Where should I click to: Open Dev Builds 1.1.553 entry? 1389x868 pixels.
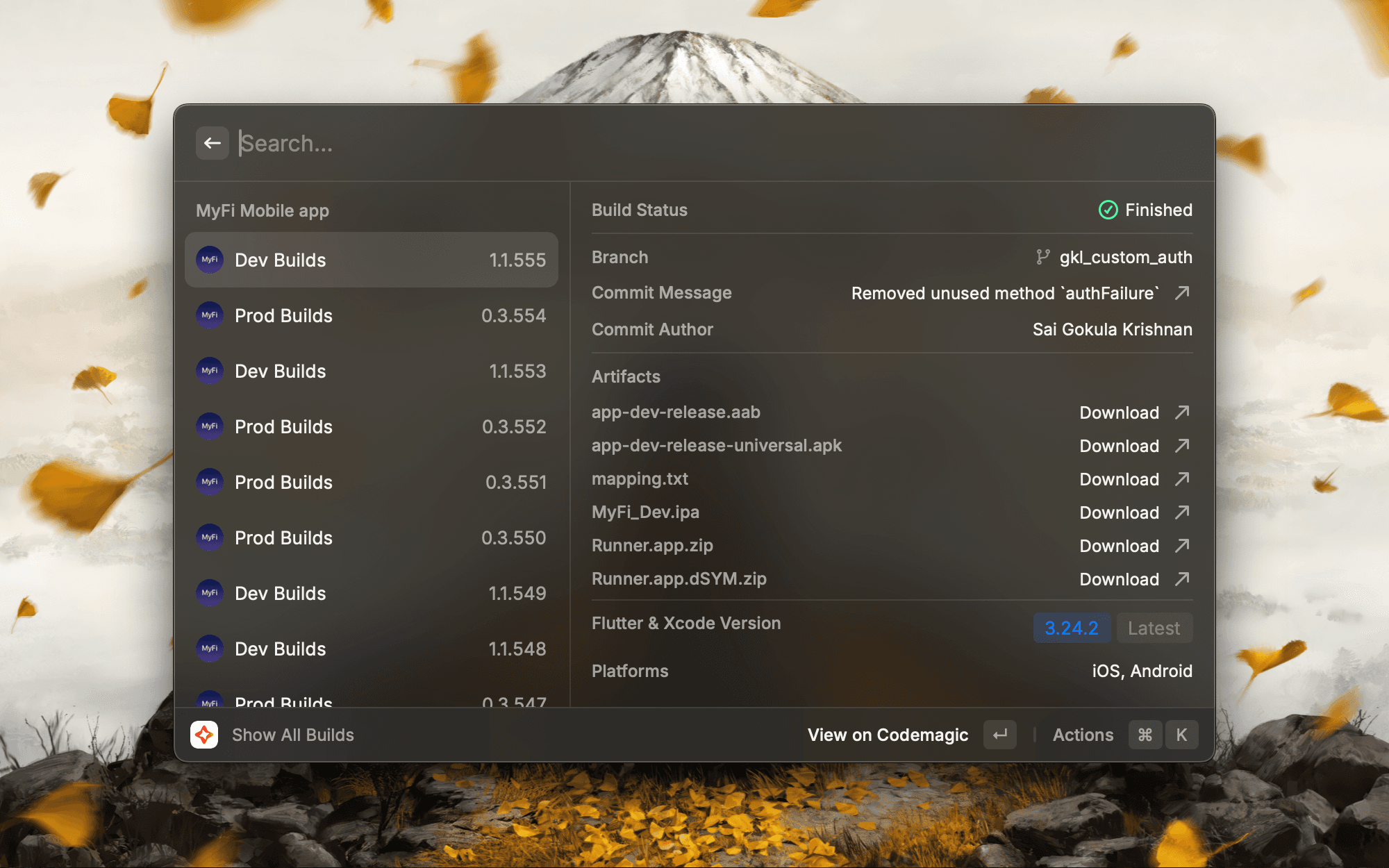[x=372, y=371]
